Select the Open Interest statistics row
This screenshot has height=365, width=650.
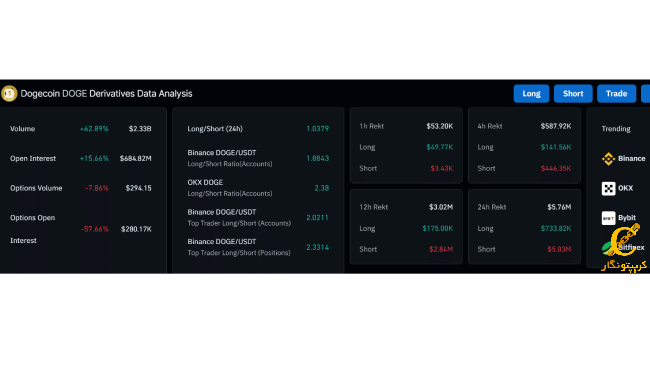tap(81, 158)
